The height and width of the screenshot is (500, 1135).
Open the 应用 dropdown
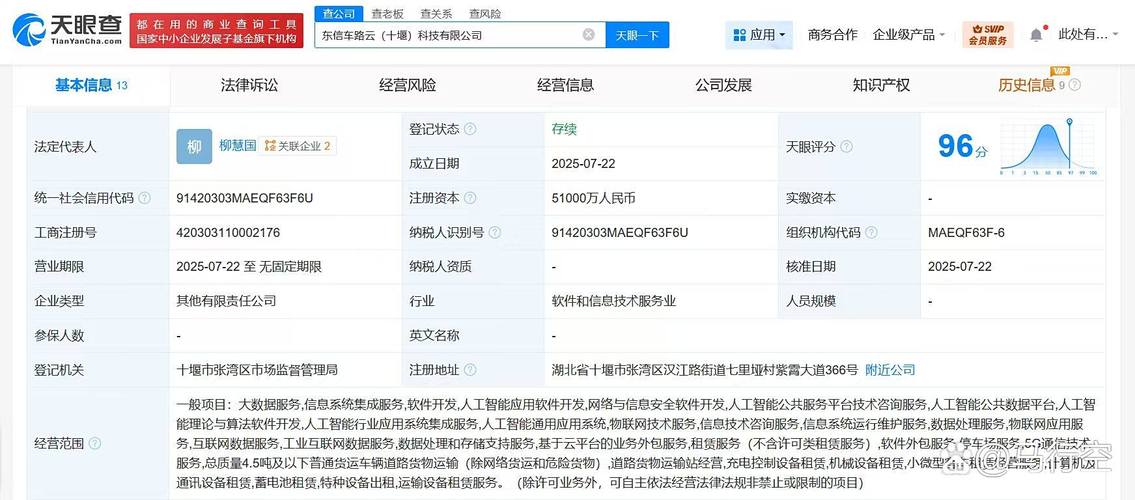[759, 35]
